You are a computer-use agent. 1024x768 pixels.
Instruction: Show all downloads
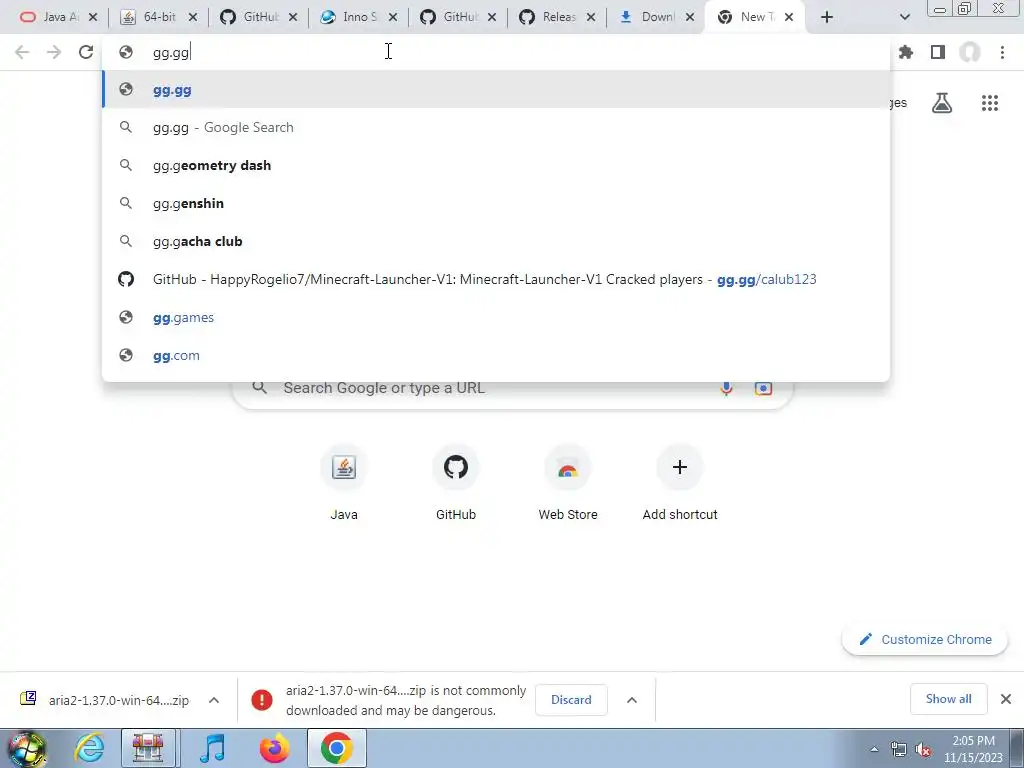[x=948, y=699]
